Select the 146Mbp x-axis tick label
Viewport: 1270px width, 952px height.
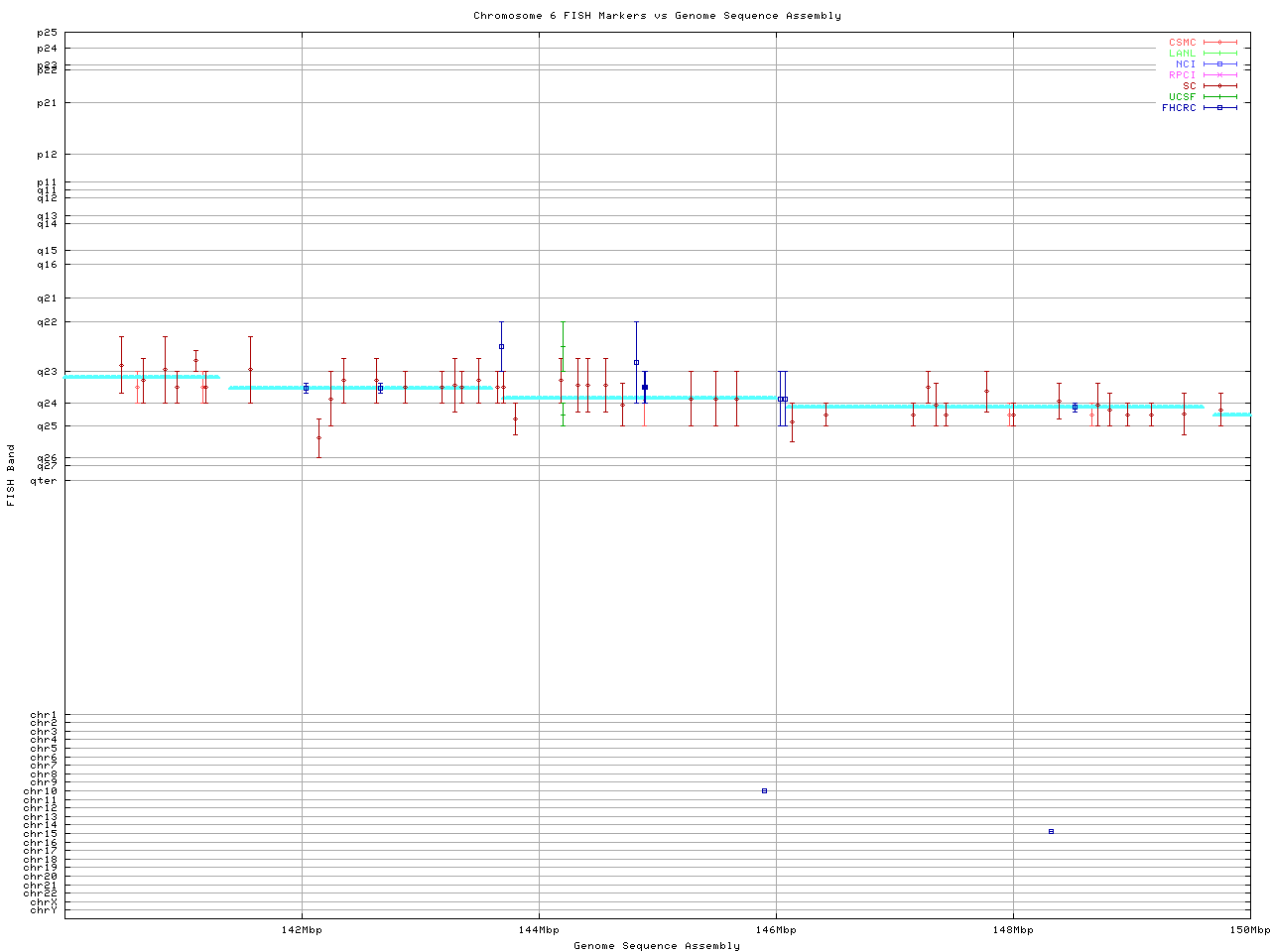tap(776, 930)
